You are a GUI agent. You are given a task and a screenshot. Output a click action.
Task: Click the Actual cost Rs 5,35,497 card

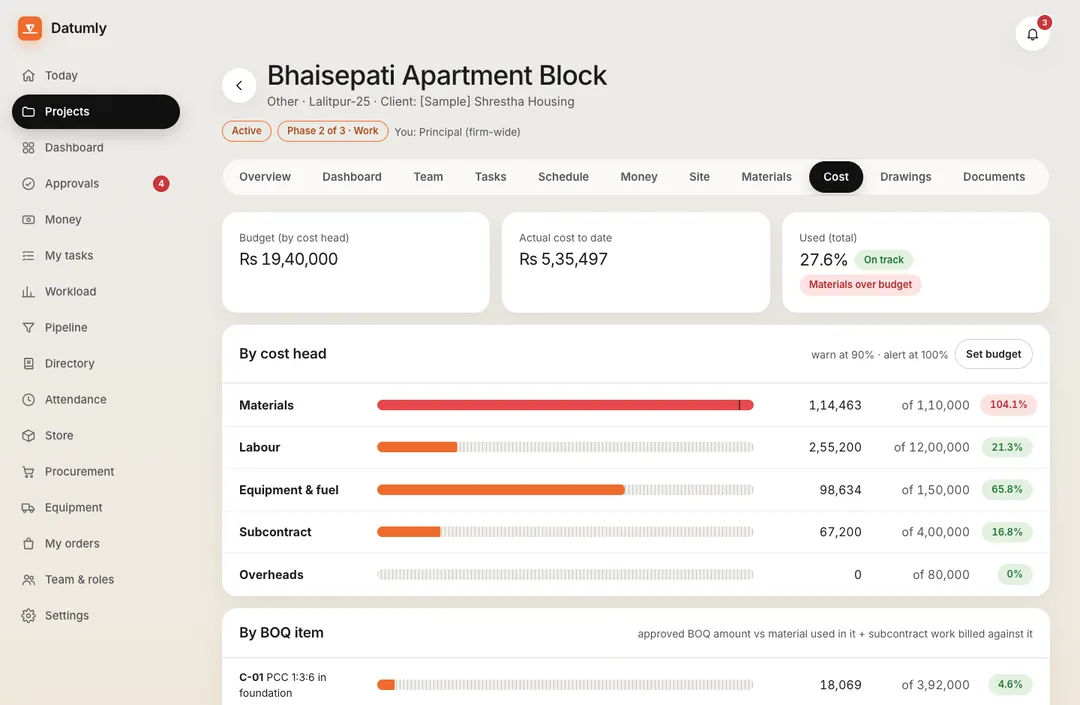tap(636, 262)
